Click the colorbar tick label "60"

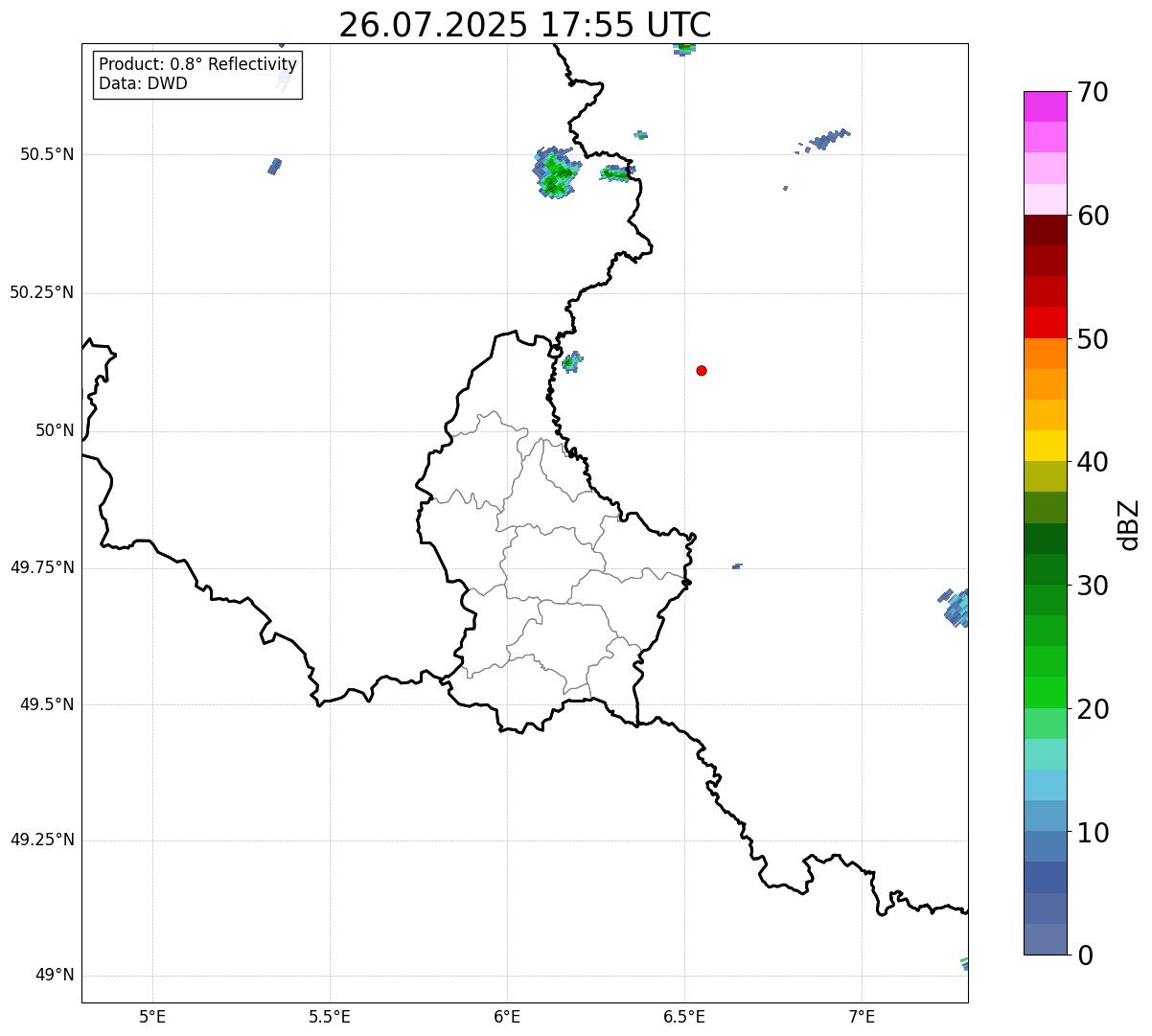[1093, 216]
